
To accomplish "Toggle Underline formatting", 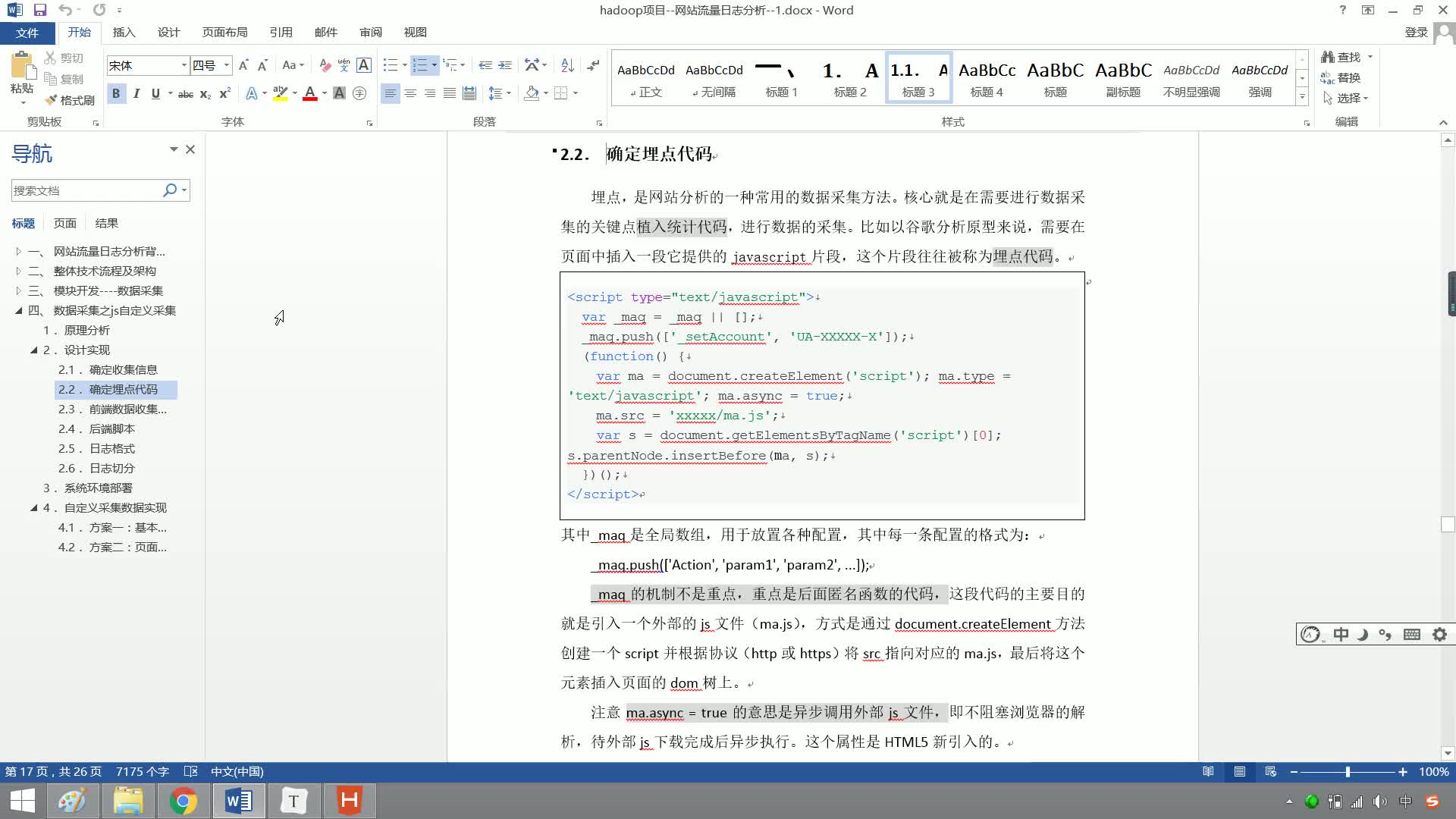I will pyautogui.click(x=155, y=93).
